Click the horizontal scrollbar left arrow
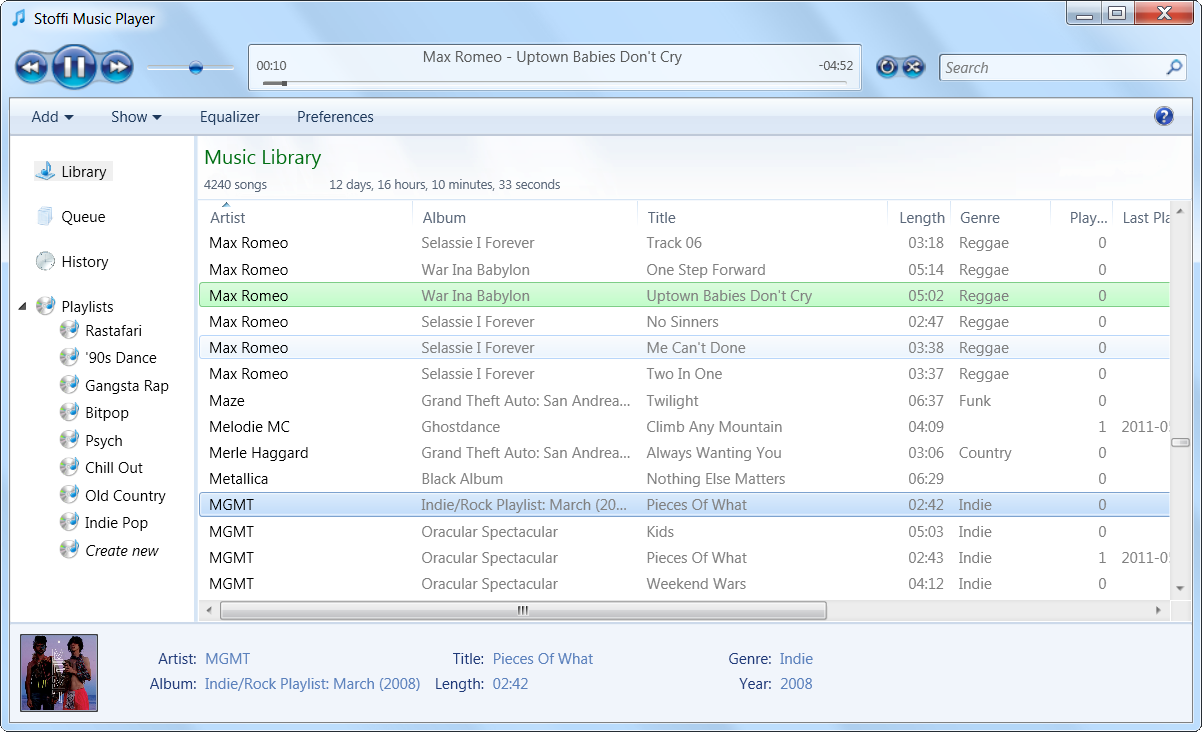1202x732 pixels. (x=209, y=610)
